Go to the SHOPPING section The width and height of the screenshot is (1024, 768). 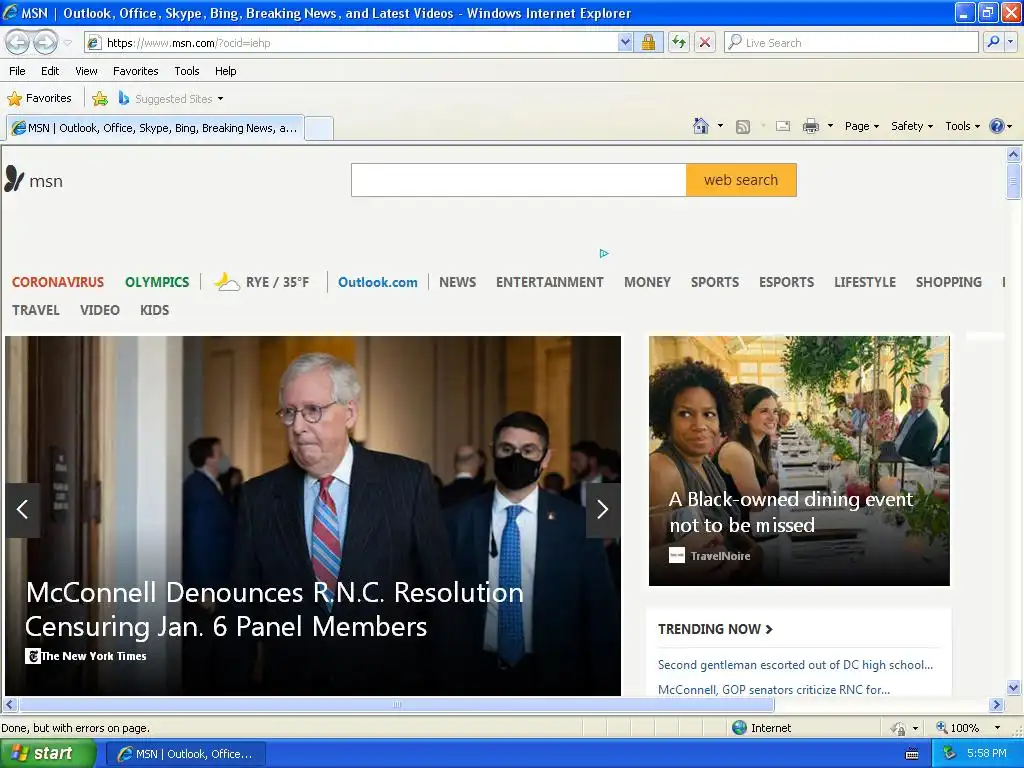(948, 282)
